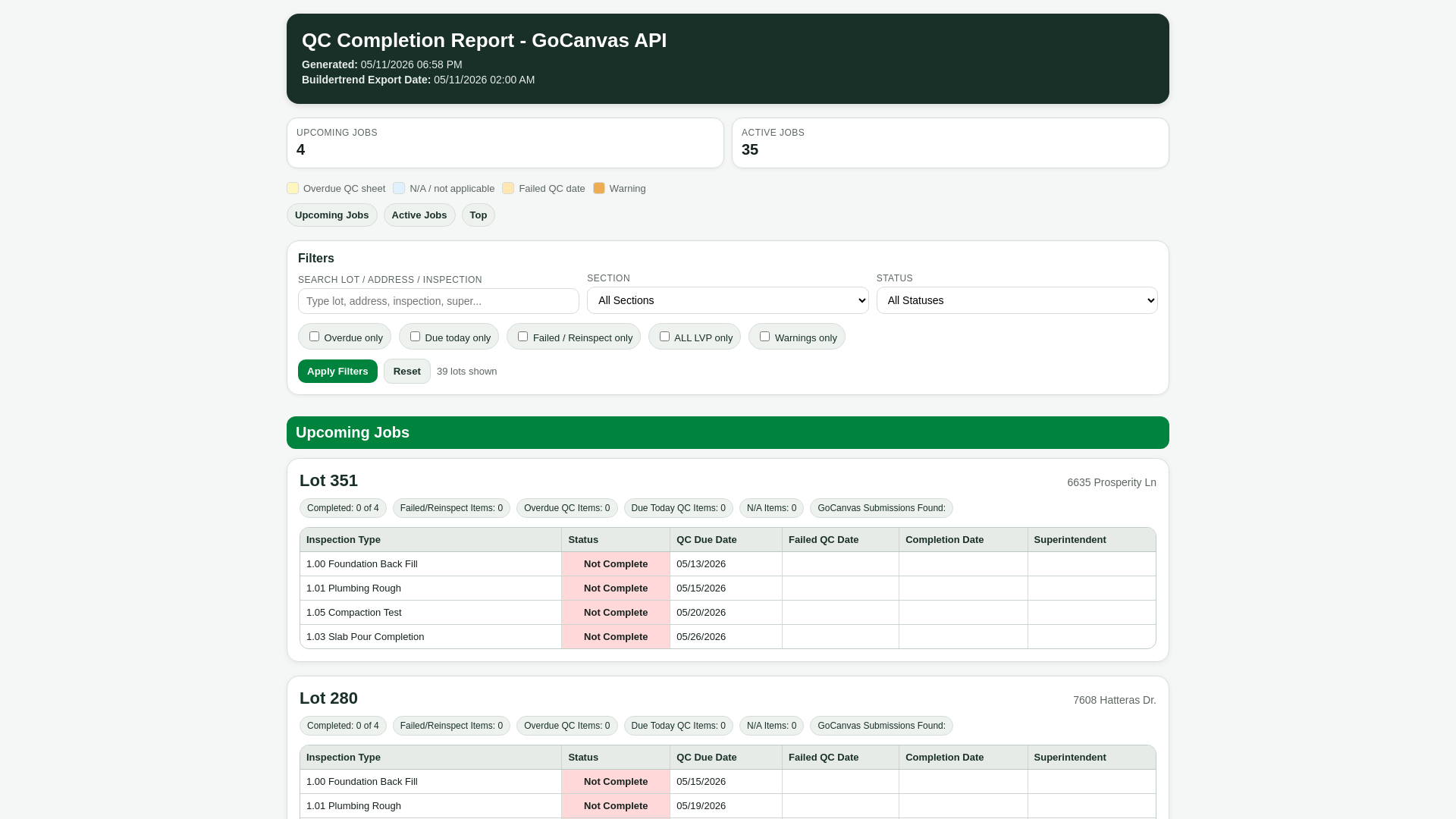Reset the filters
The image size is (1456, 819).
(x=407, y=372)
